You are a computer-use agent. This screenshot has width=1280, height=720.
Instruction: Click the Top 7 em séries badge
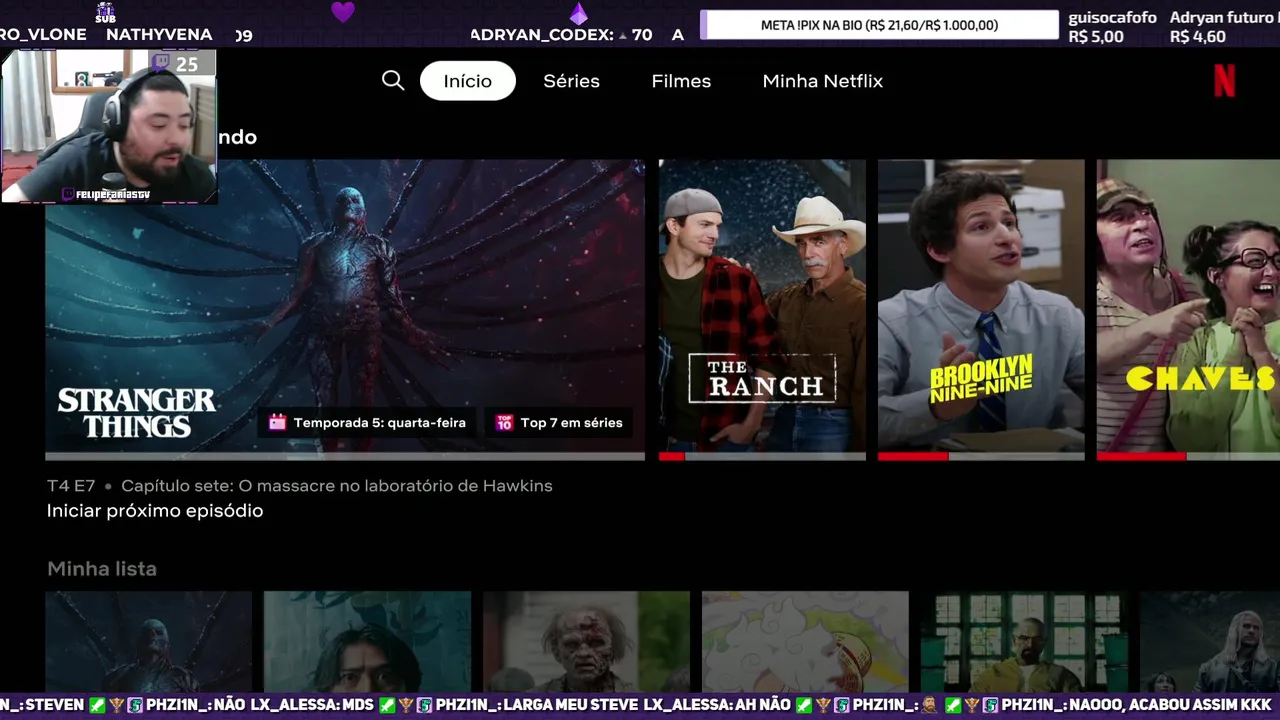[559, 423]
